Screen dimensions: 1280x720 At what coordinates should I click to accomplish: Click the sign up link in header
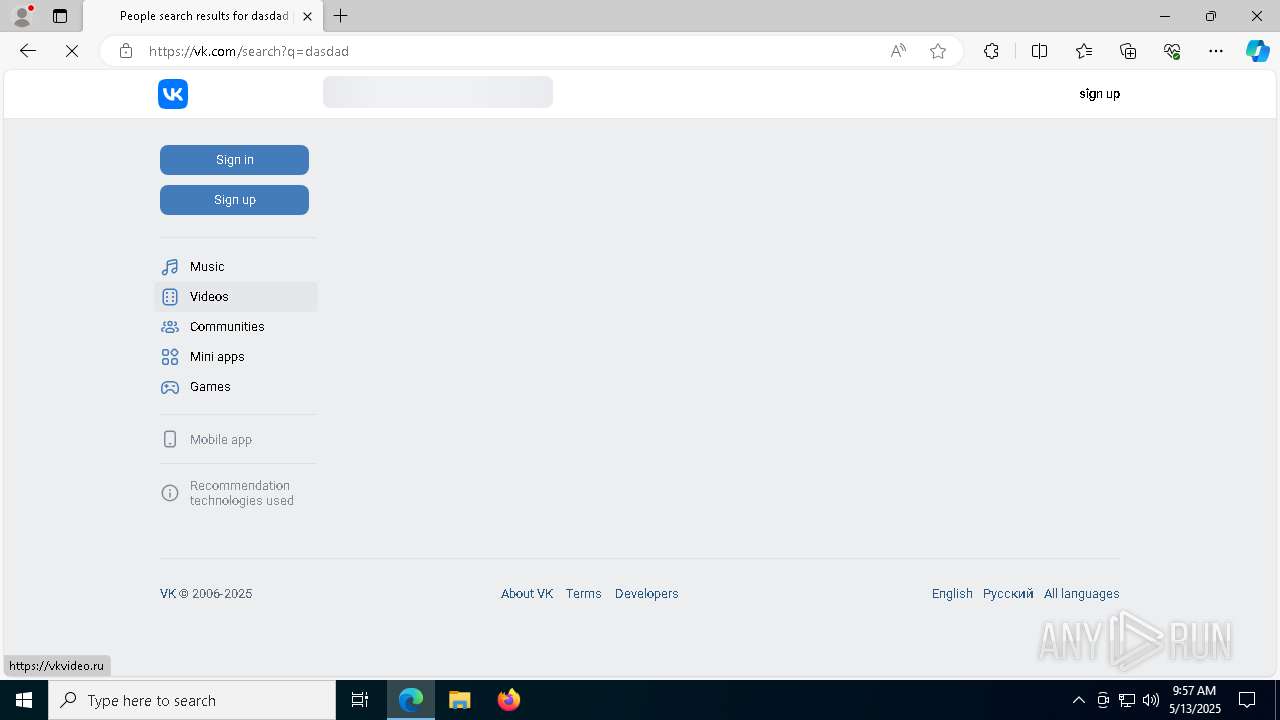1099,94
